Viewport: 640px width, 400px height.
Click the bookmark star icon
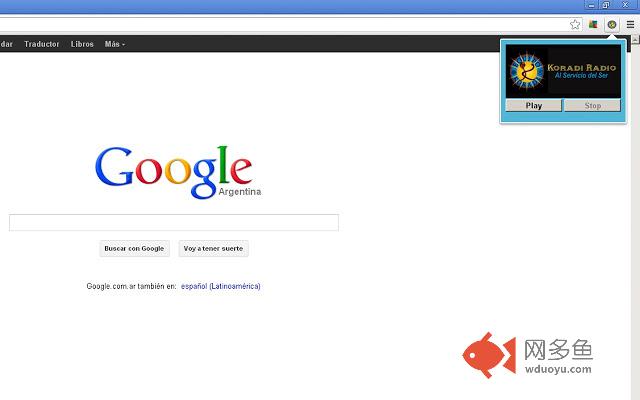click(575, 24)
